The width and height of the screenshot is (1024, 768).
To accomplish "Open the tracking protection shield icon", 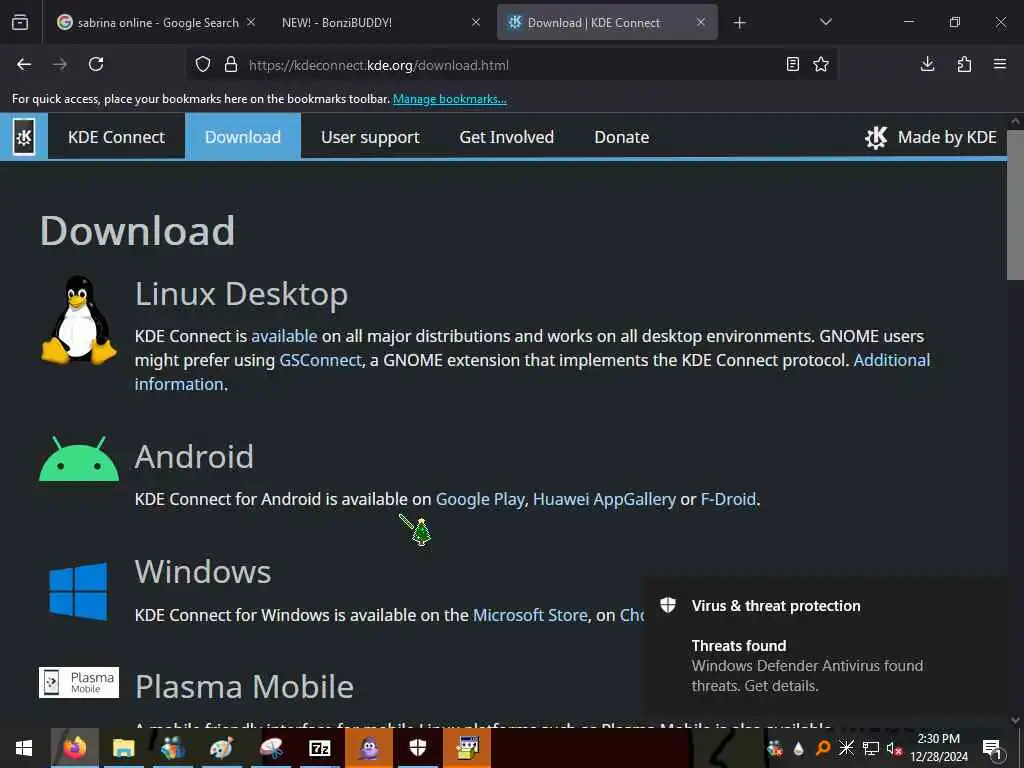I will pyautogui.click(x=203, y=65).
